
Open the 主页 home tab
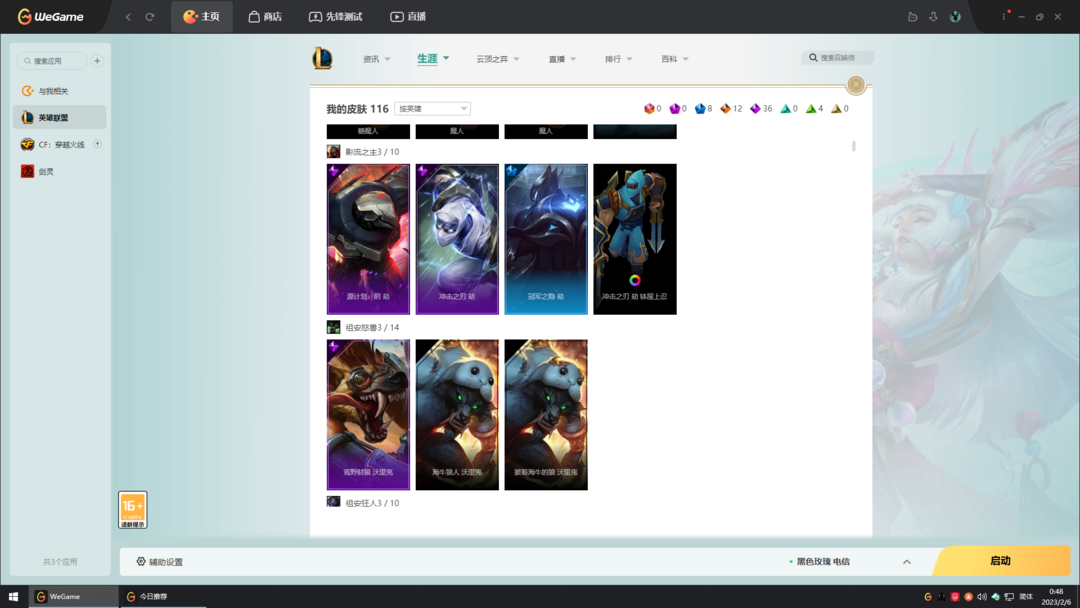(x=201, y=17)
